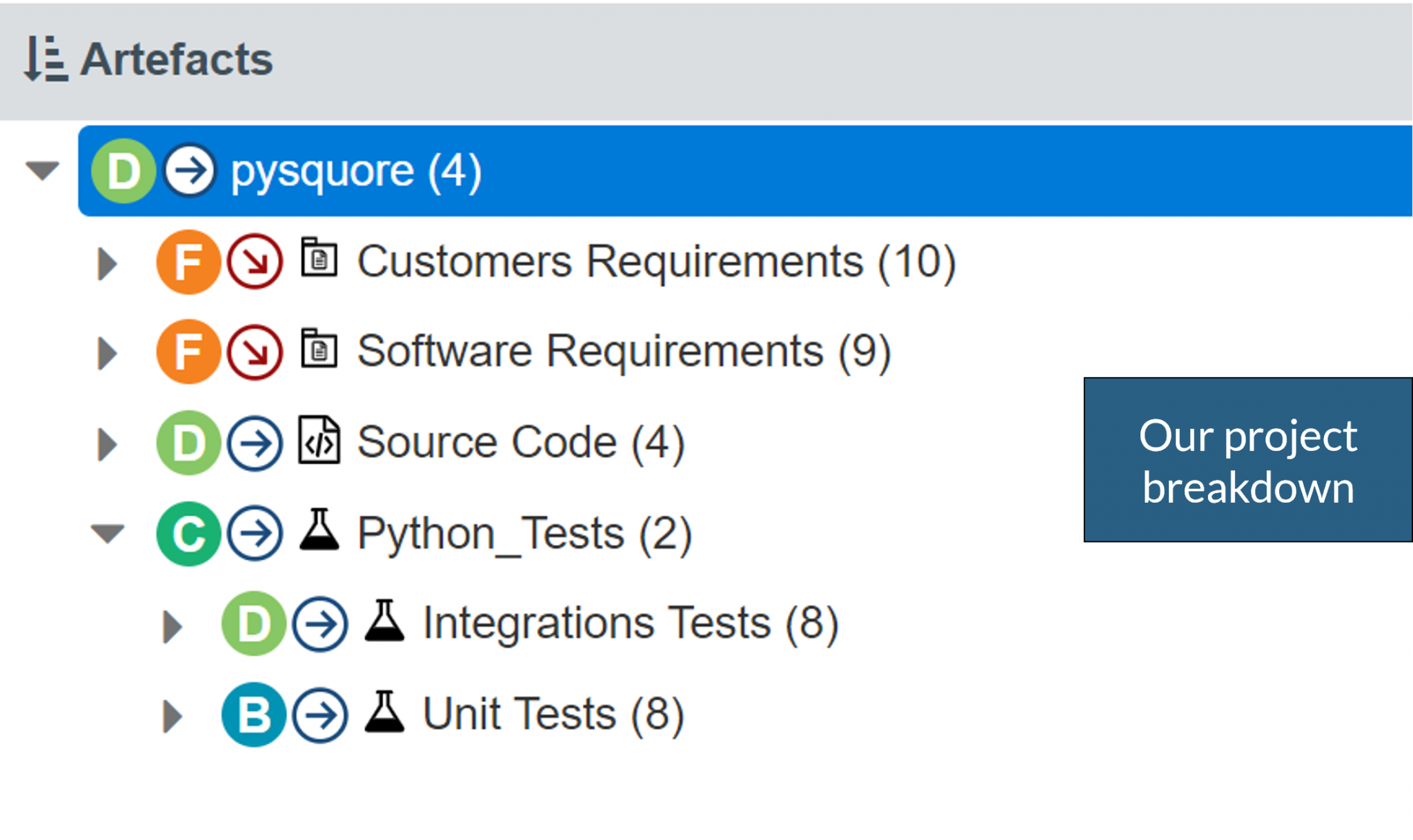Click the red down-arrow icon on Software Requirements
1413x840 pixels.
pos(254,352)
